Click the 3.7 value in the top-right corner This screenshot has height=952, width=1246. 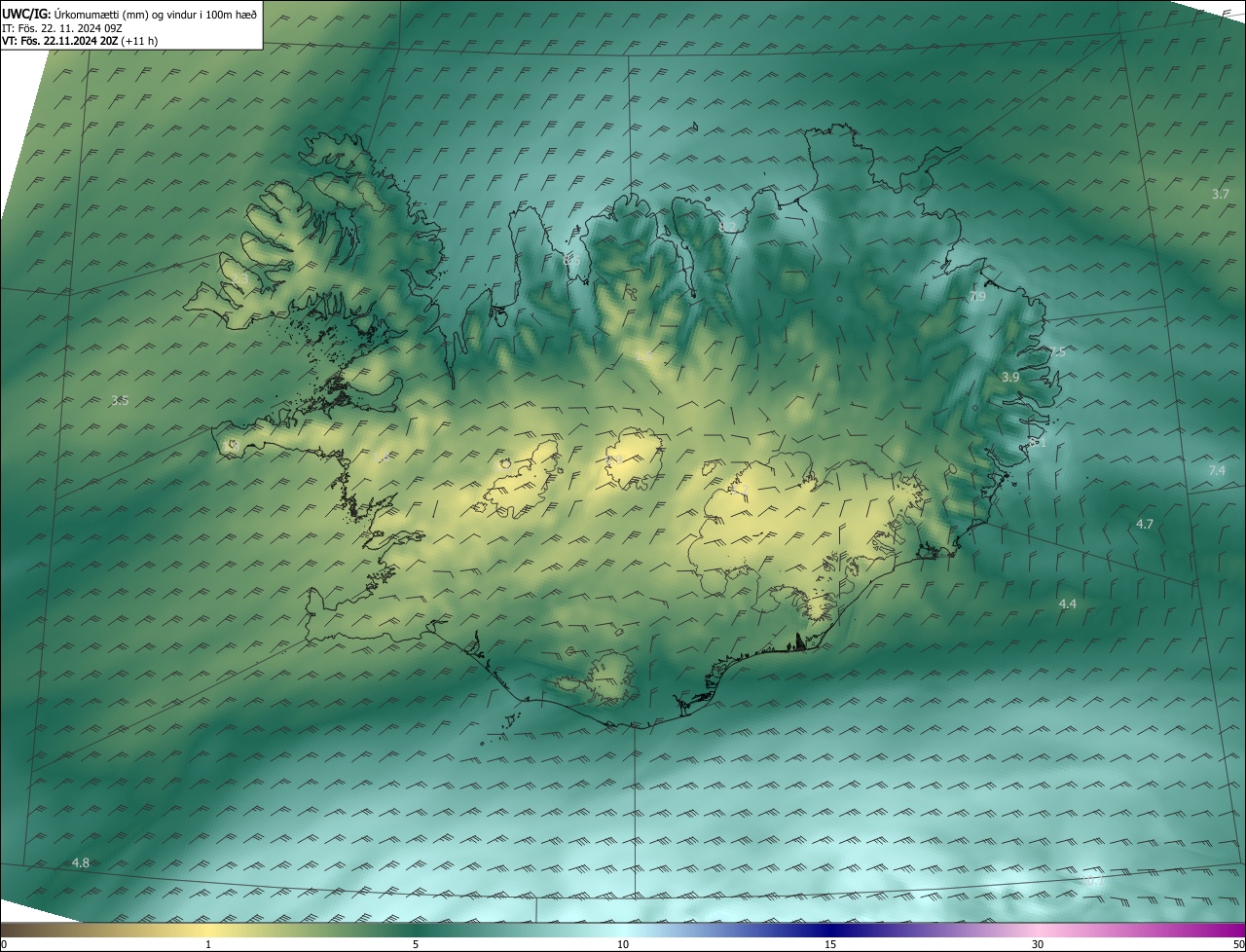coord(1220,195)
